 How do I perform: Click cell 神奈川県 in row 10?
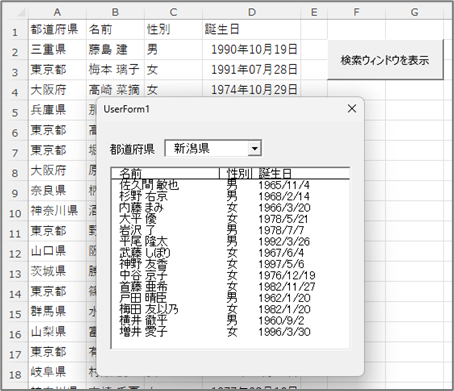tap(57, 211)
